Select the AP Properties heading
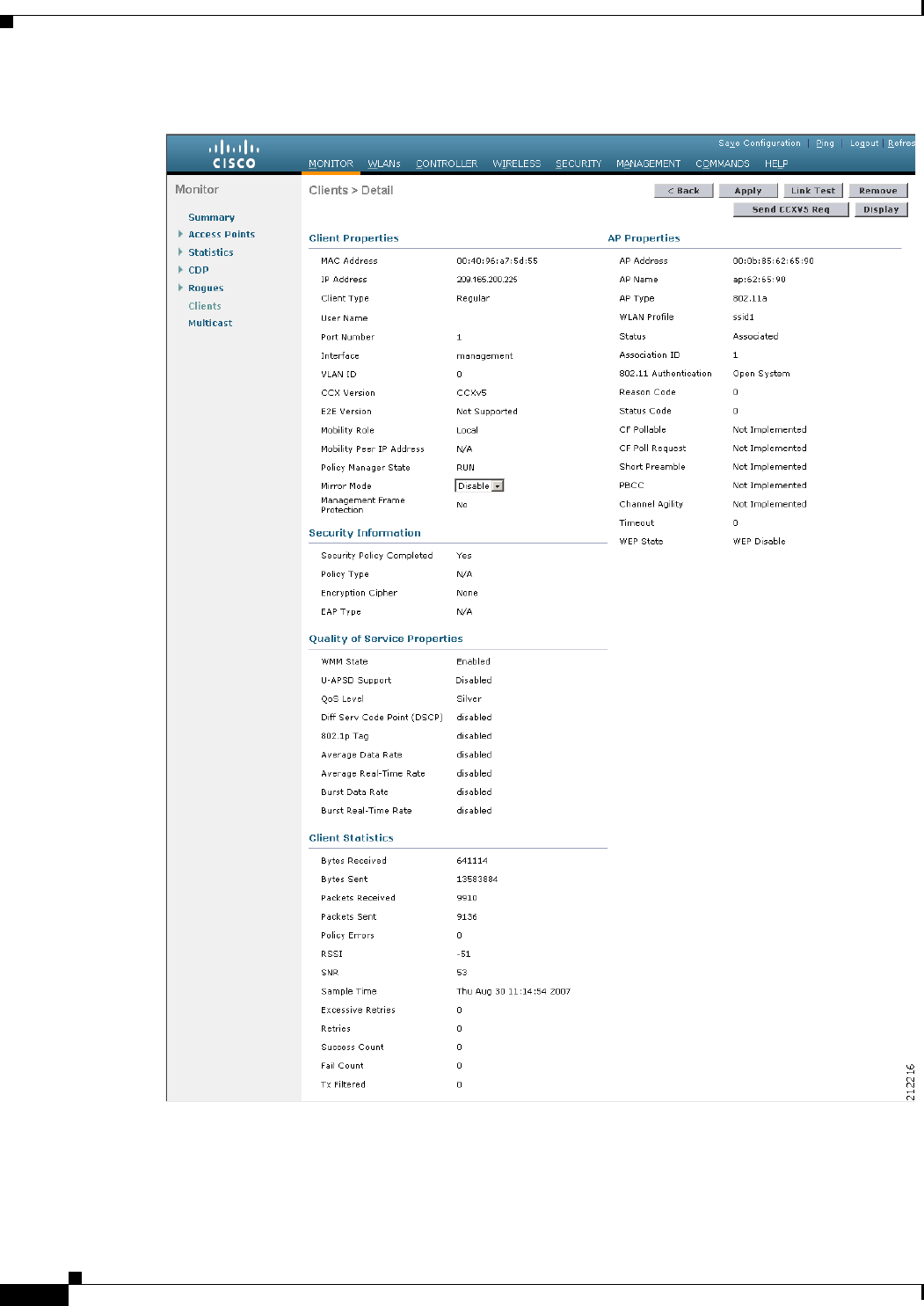 pos(644,238)
